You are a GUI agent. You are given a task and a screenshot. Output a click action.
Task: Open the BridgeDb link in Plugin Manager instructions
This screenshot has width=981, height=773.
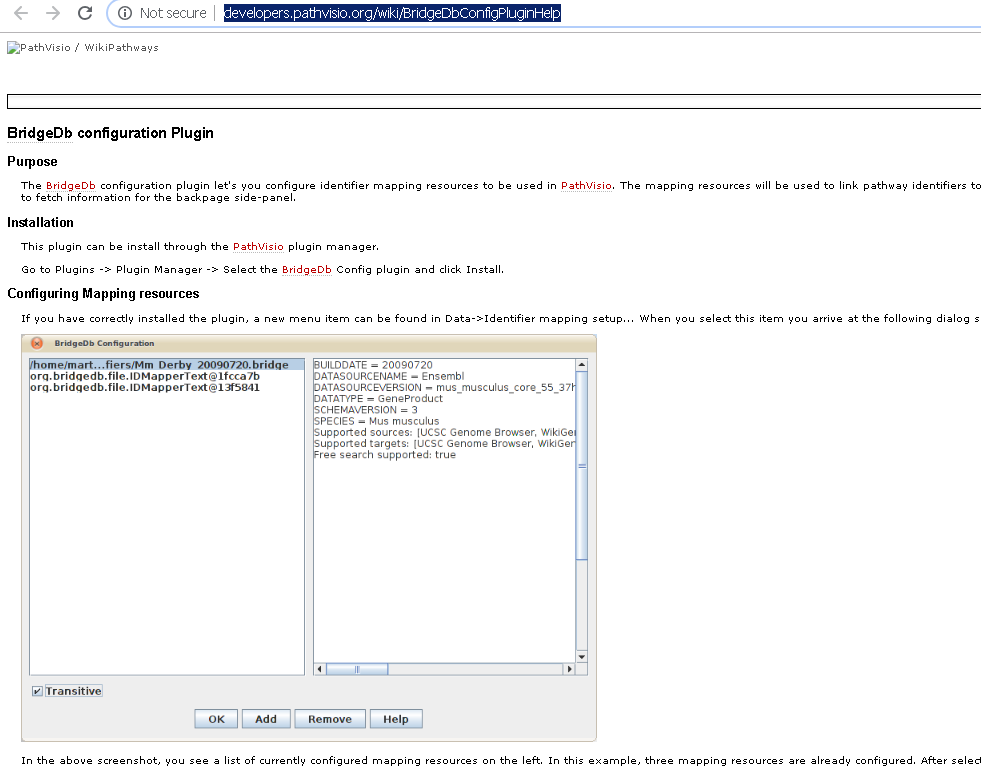coord(307,270)
